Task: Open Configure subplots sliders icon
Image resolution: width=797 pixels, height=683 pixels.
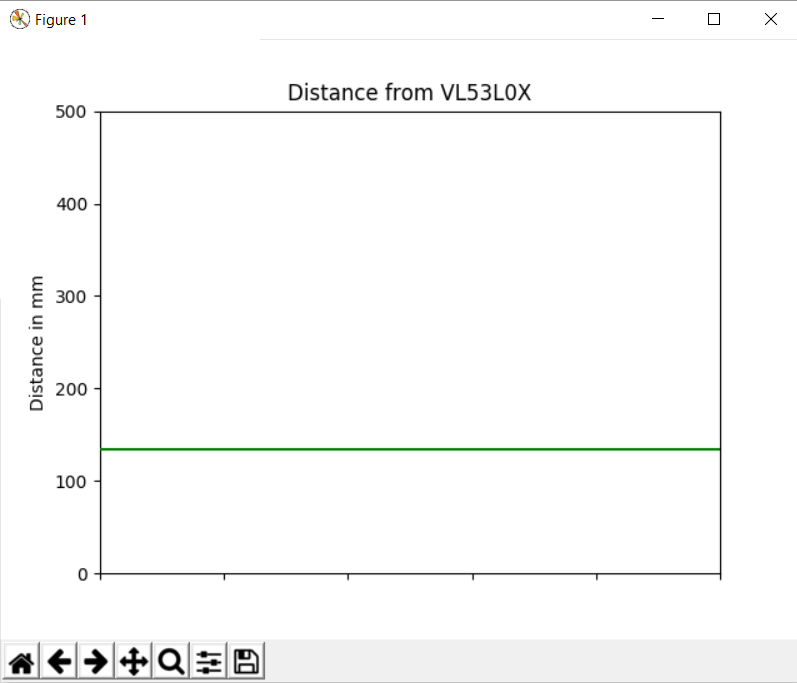Action: 209,661
